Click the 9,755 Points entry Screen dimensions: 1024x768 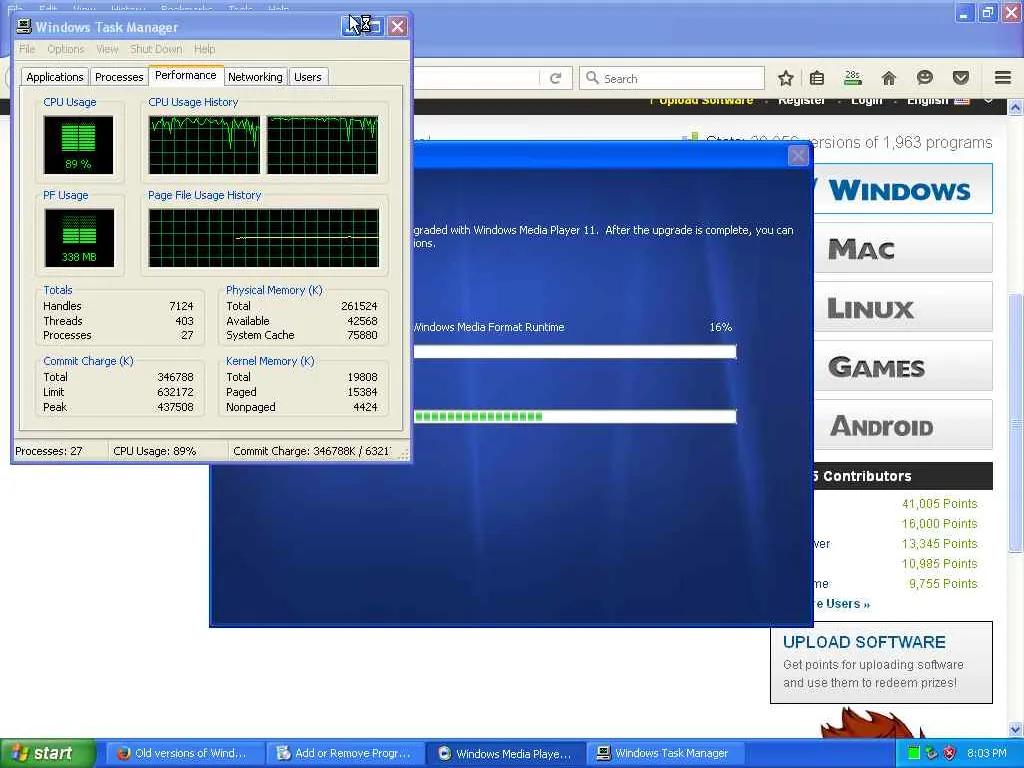pyautogui.click(x=943, y=583)
